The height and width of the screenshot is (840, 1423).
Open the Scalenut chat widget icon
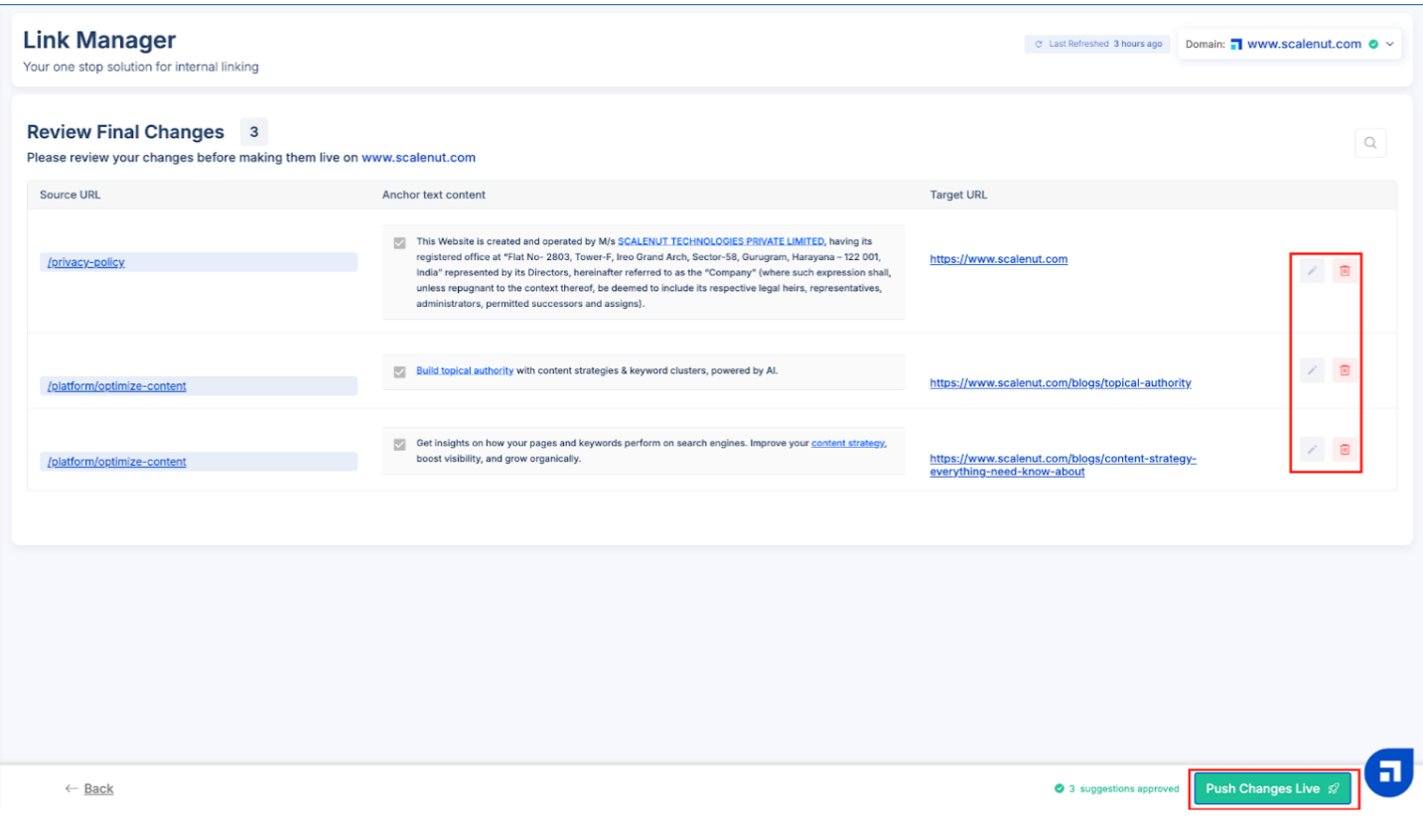(1388, 771)
